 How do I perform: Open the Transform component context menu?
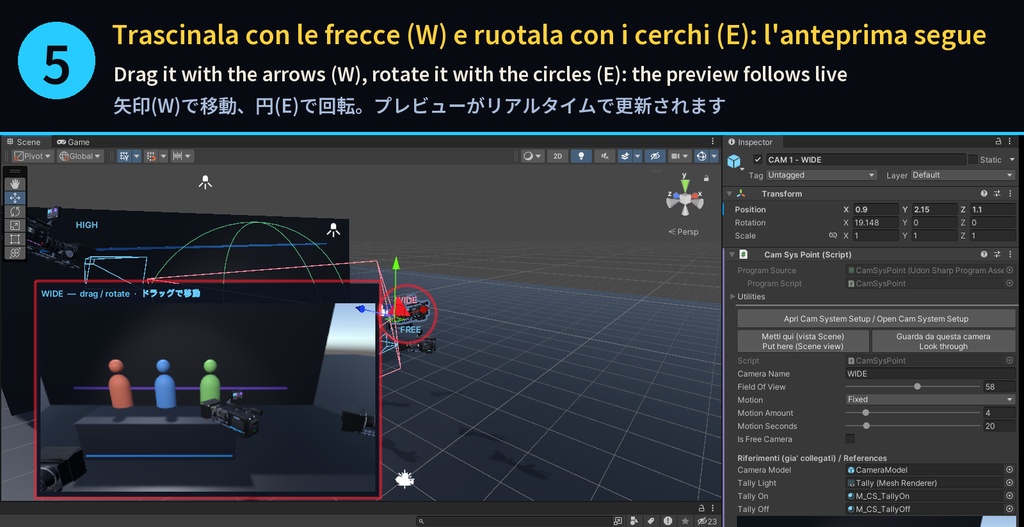coord(1010,194)
